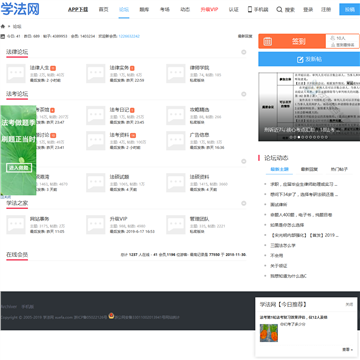Open the 法律人生 forum icon

[x=16, y=73]
